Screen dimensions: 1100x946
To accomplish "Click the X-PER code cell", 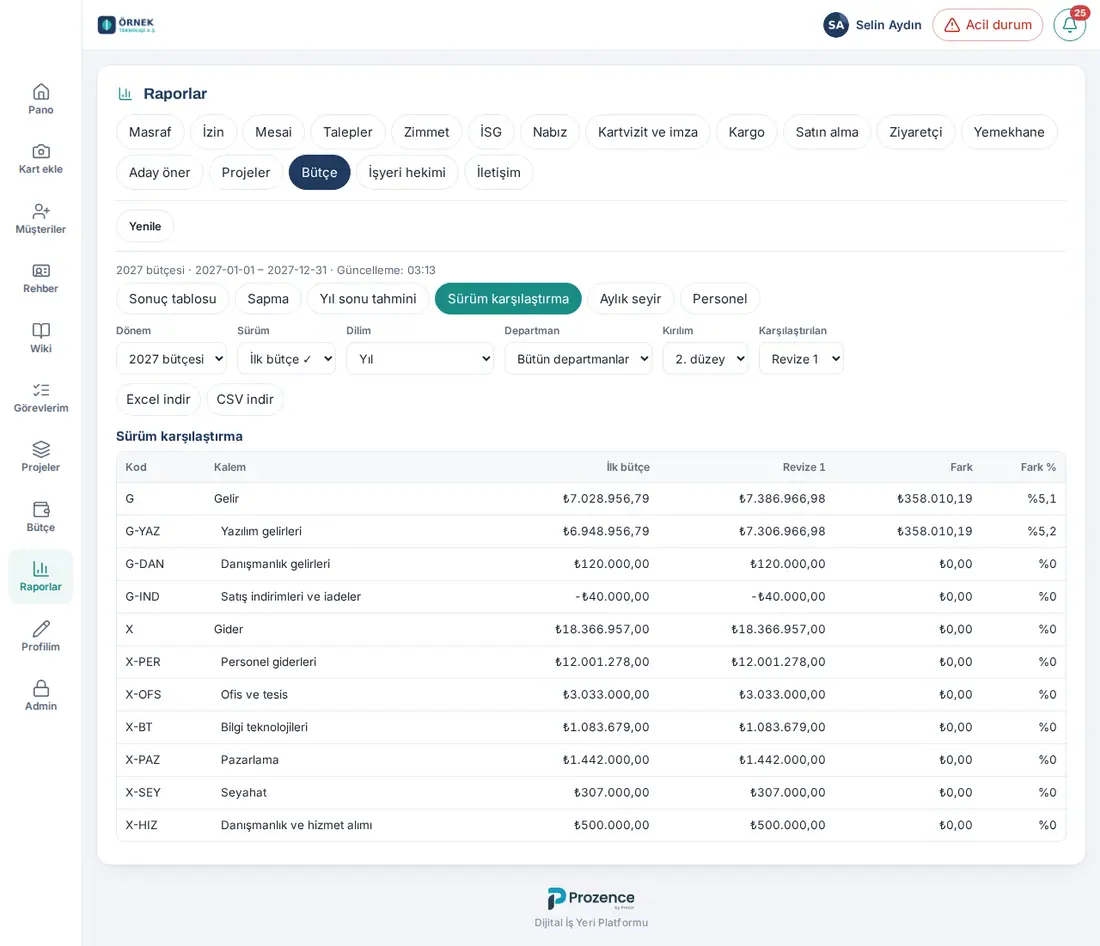I will (143, 662).
